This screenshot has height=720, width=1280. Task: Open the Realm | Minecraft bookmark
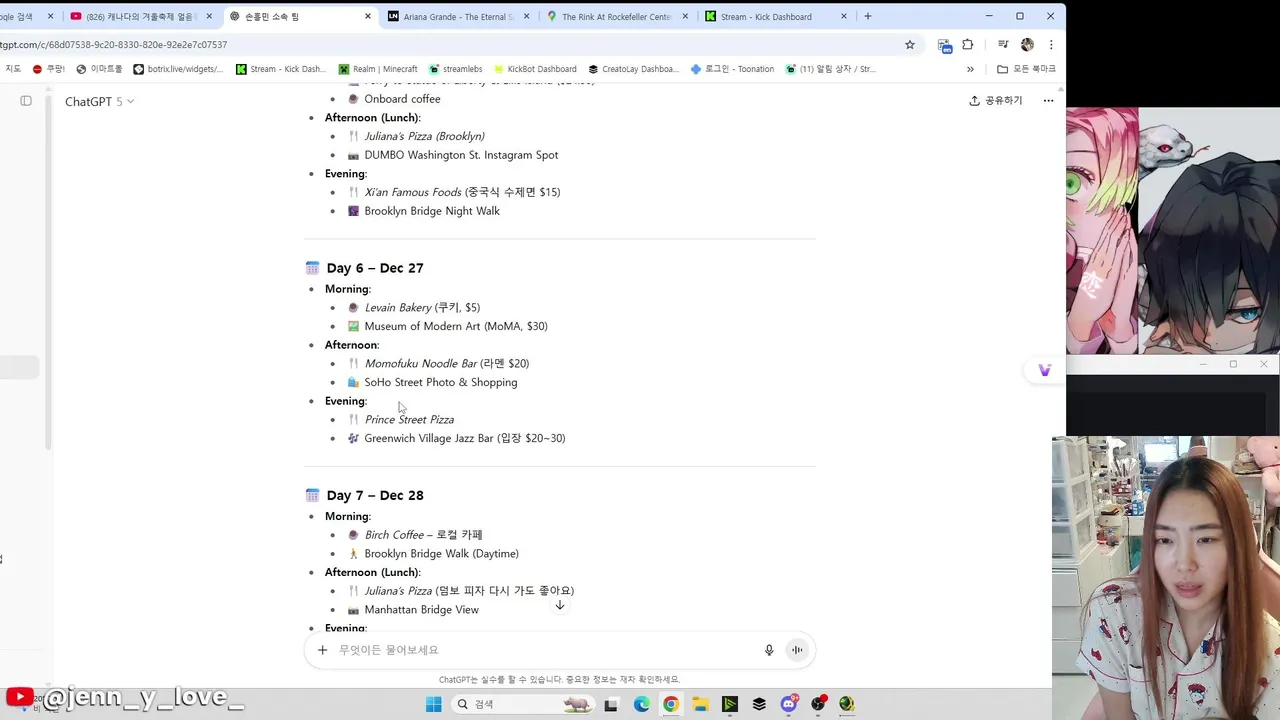pyautogui.click(x=377, y=69)
